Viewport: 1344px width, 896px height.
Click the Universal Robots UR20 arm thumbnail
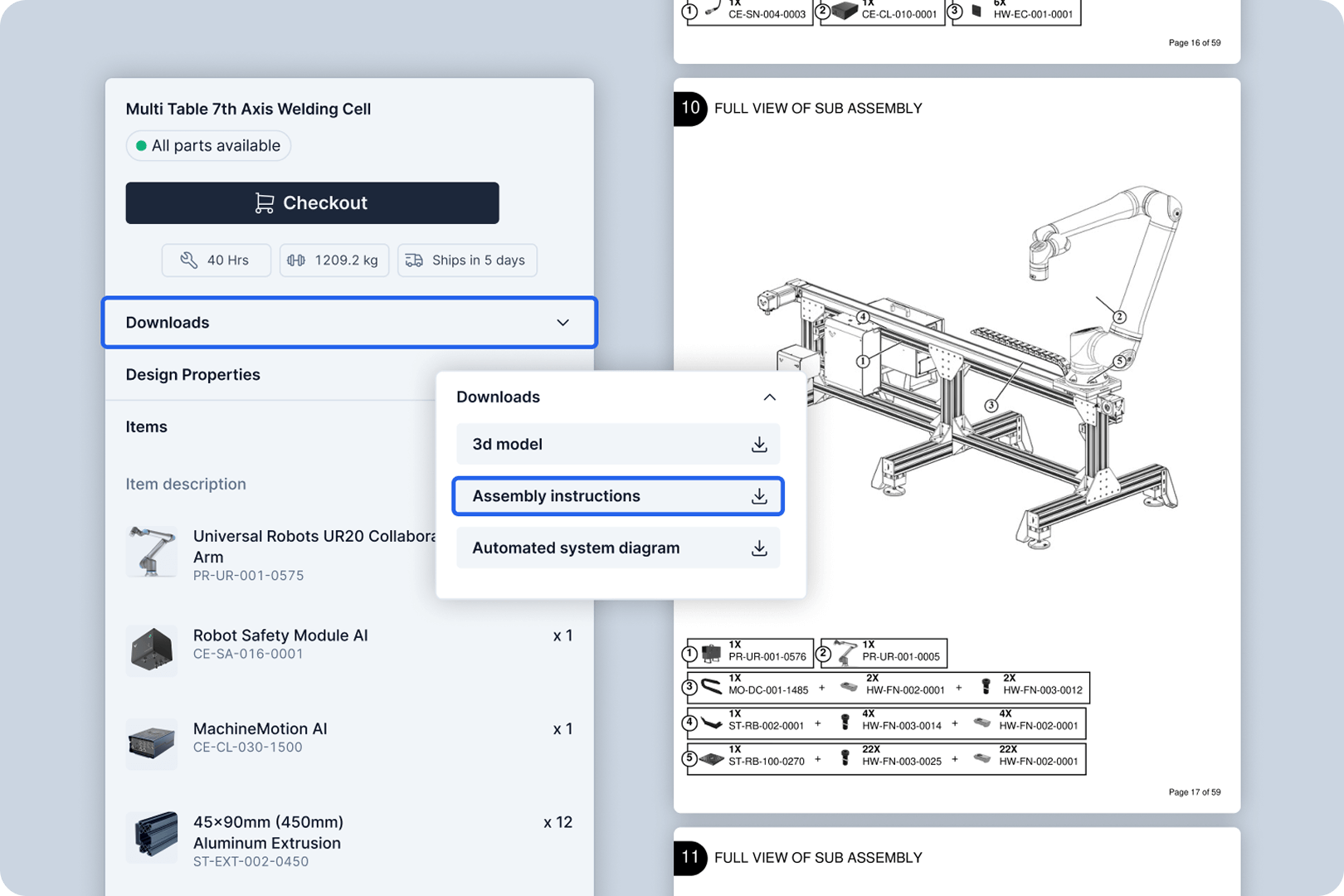[x=151, y=551]
